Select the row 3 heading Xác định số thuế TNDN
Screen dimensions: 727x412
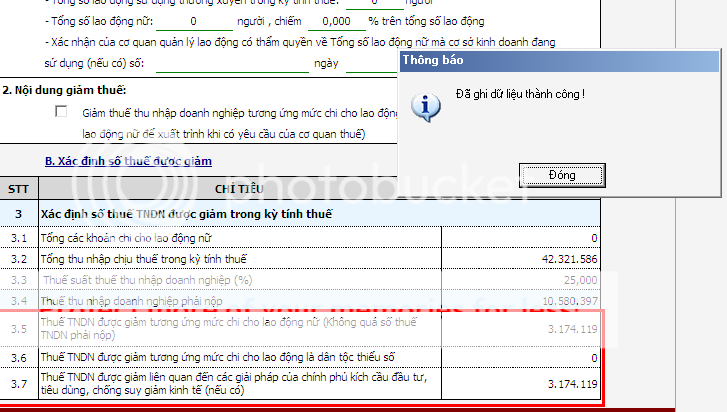pos(186,214)
